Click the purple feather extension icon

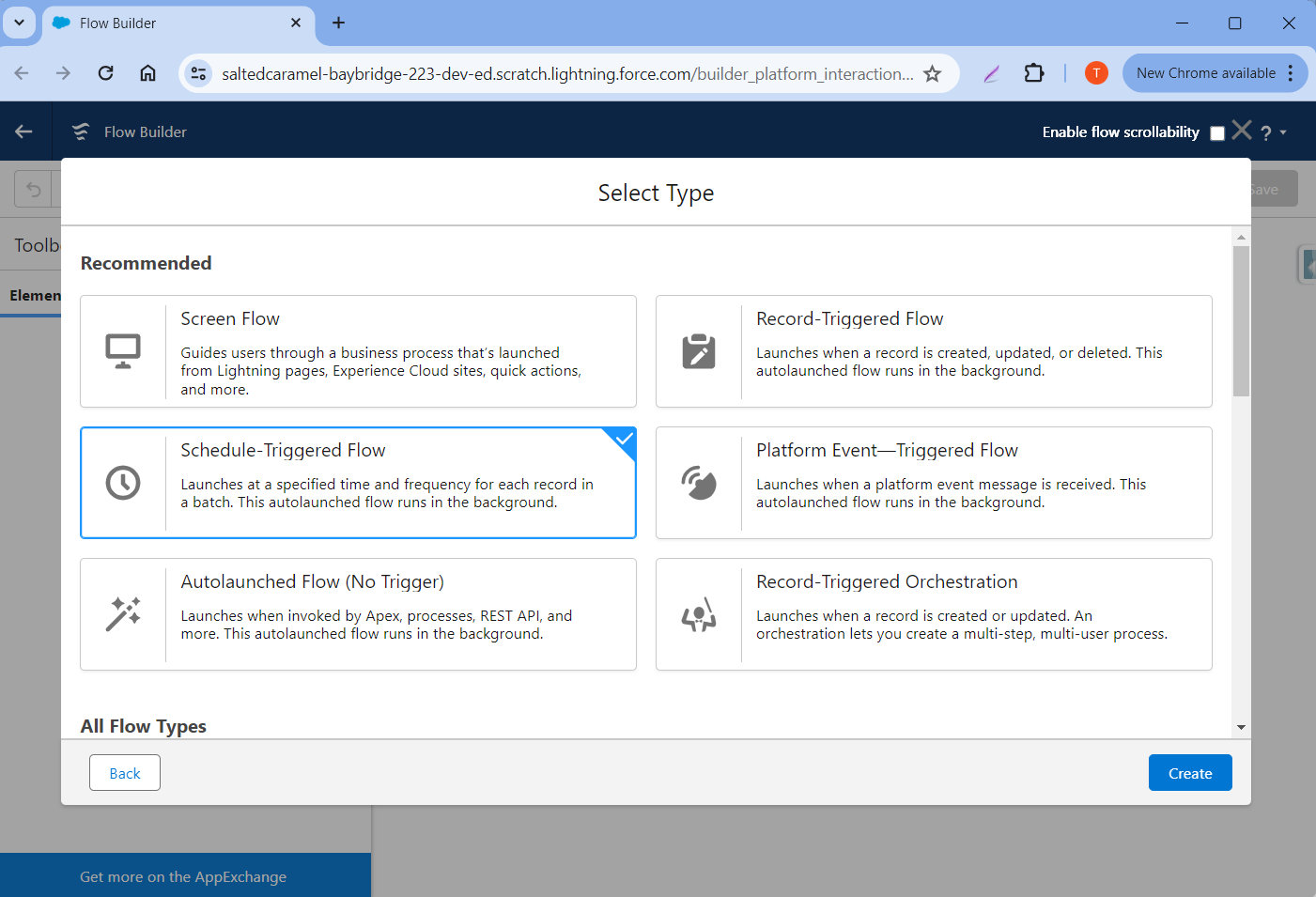[991, 73]
